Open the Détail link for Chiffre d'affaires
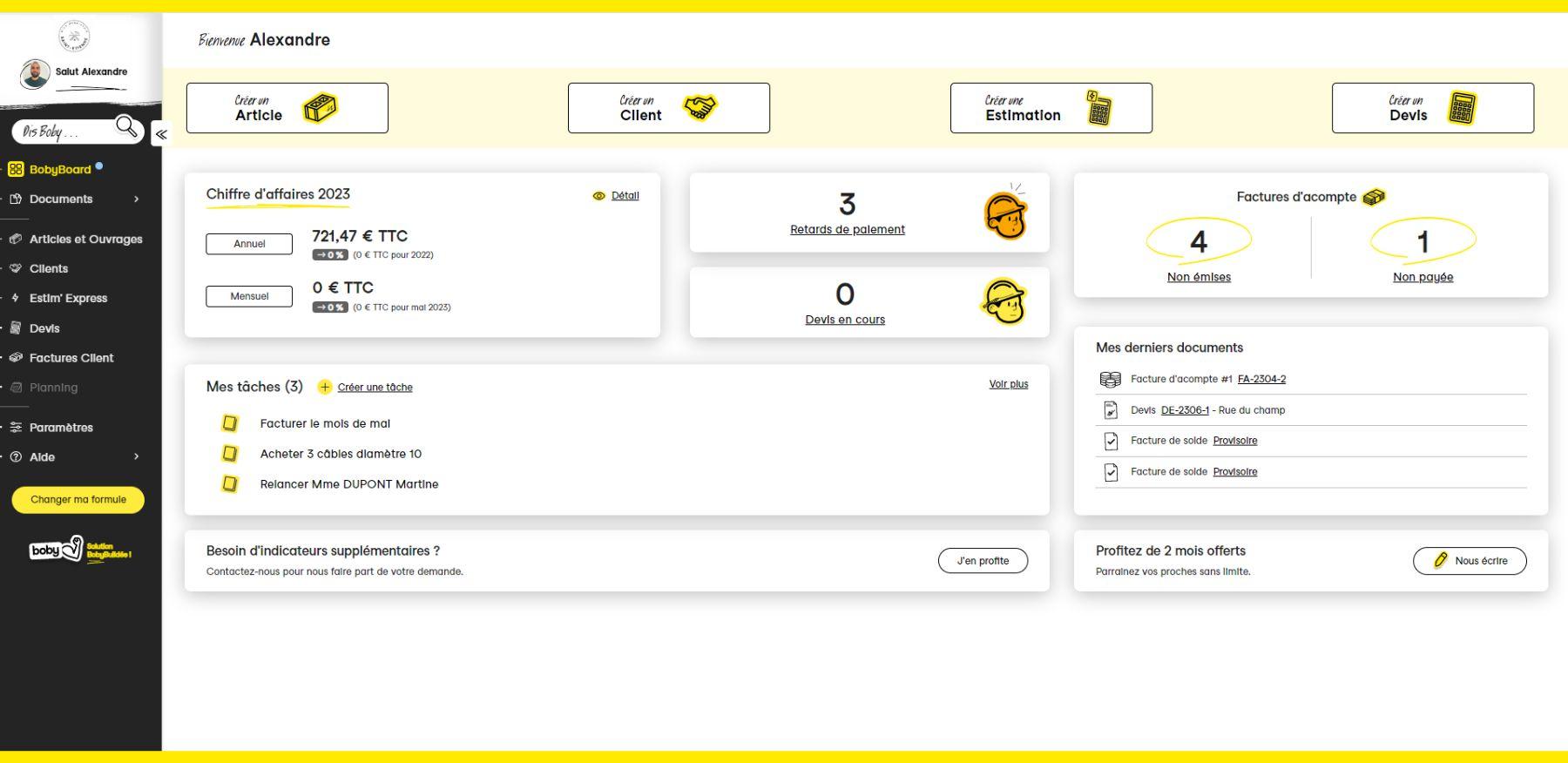 (625, 196)
